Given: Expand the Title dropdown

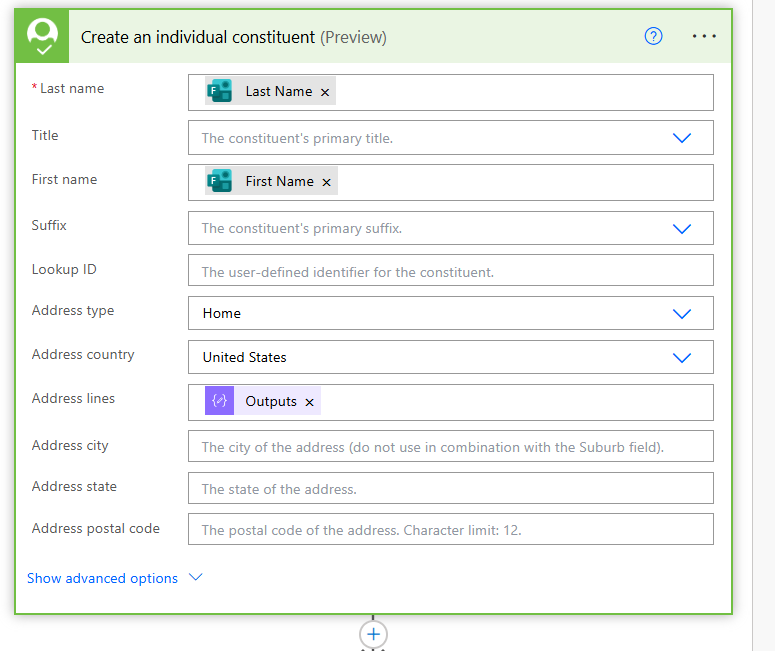Looking at the screenshot, I should [682, 138].
